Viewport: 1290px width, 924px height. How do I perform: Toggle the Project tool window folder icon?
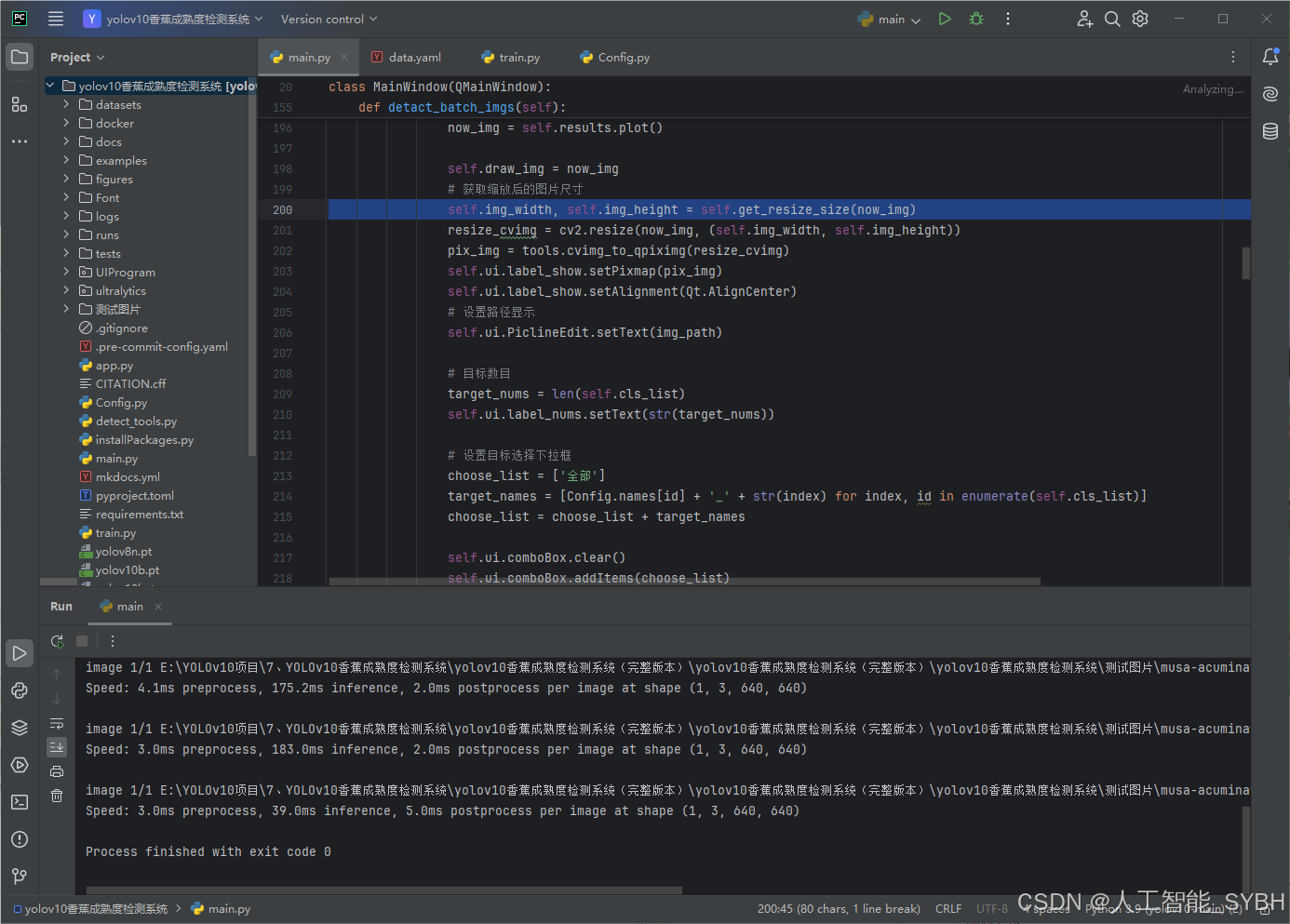[x=20, y=57]
